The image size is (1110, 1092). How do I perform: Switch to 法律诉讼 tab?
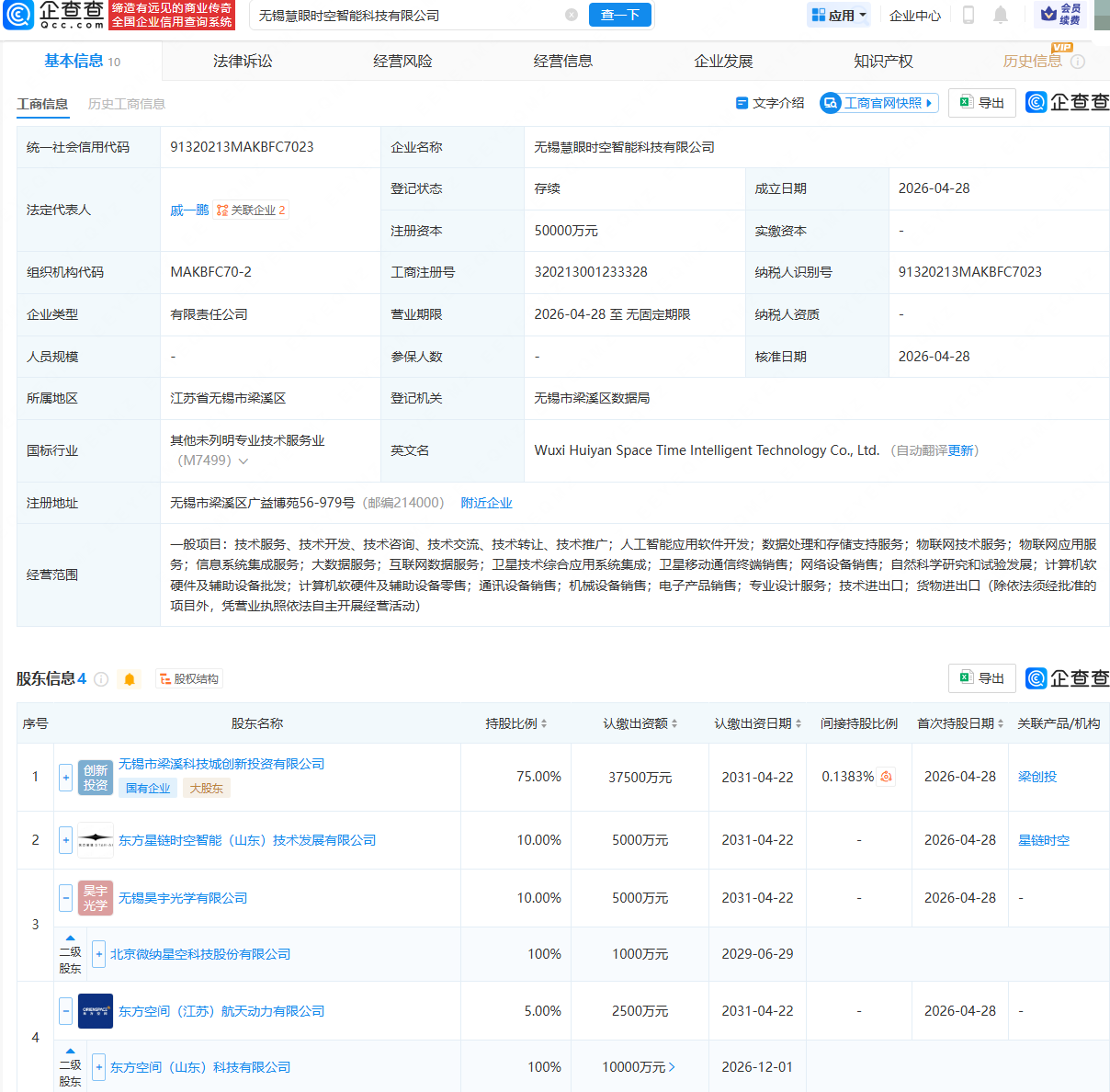[243, 62]
